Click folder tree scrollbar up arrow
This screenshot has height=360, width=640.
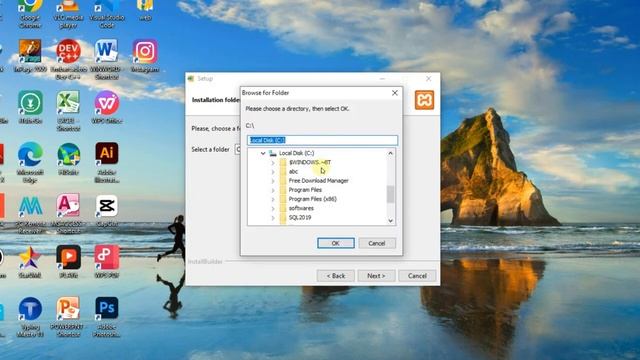[x=391, y=153]
